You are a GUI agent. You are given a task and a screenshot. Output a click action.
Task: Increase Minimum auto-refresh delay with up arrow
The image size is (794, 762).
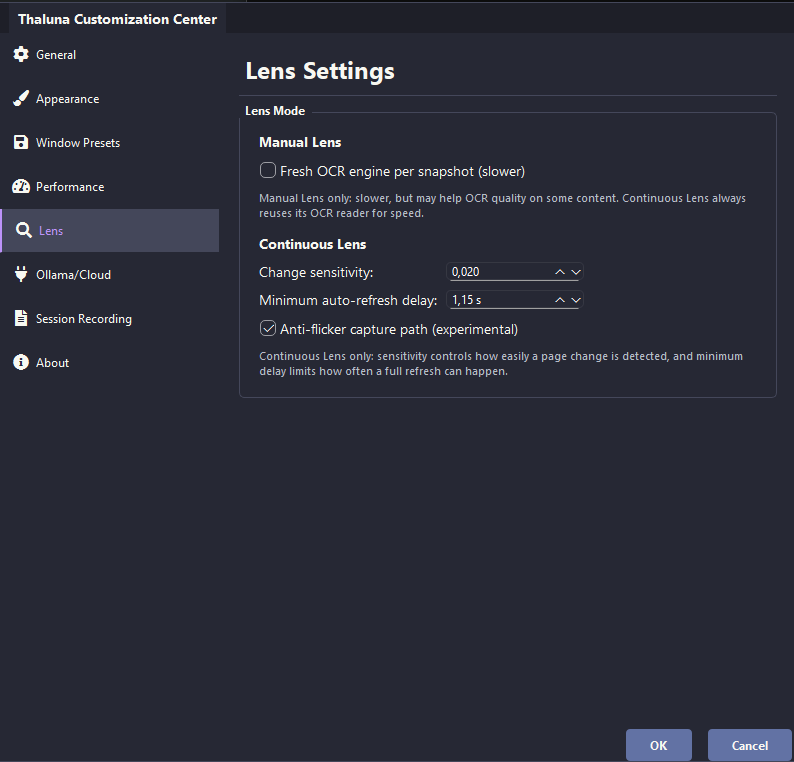coord(560,300)
